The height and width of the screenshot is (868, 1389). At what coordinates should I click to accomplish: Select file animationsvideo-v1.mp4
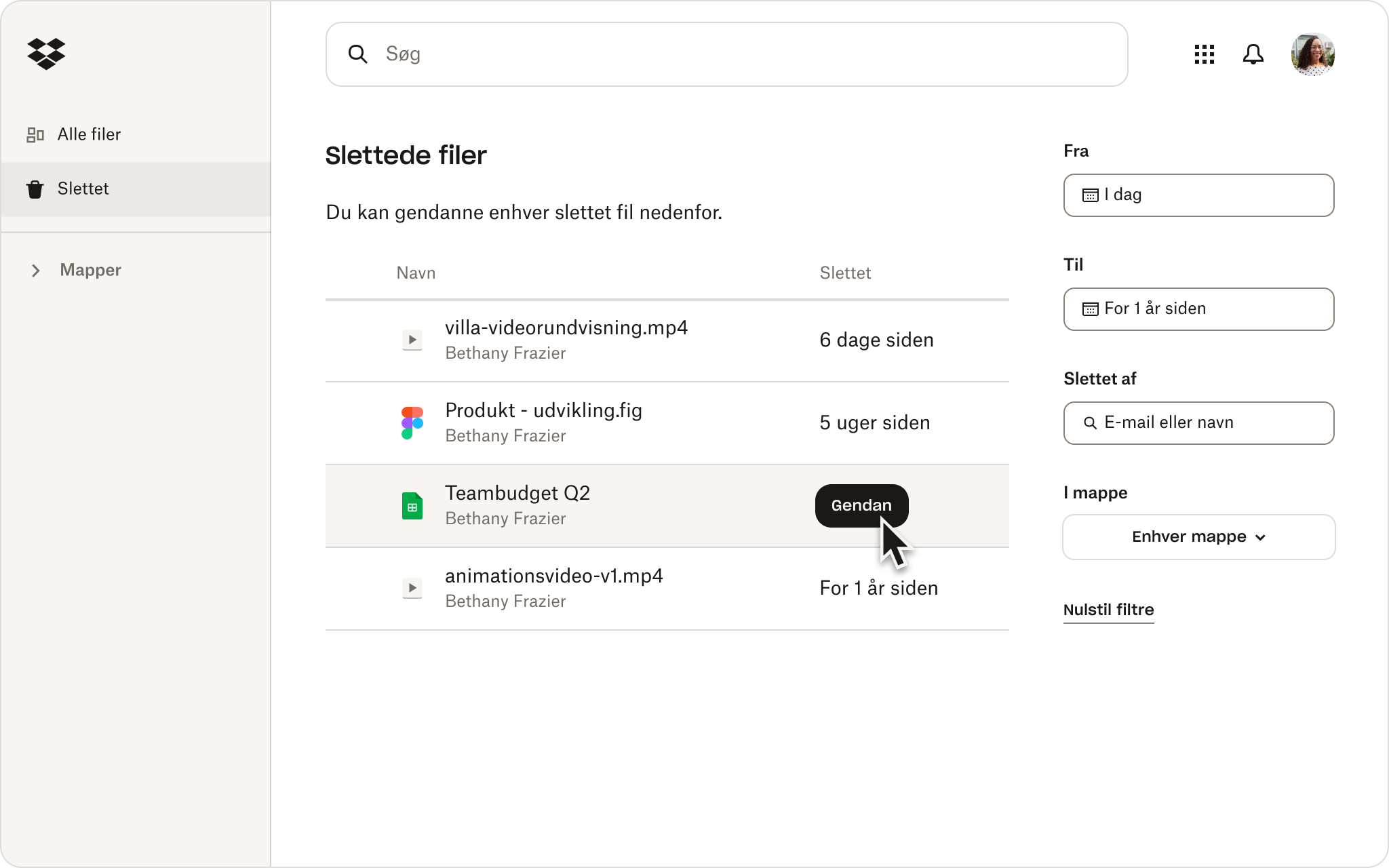(554, 576)
